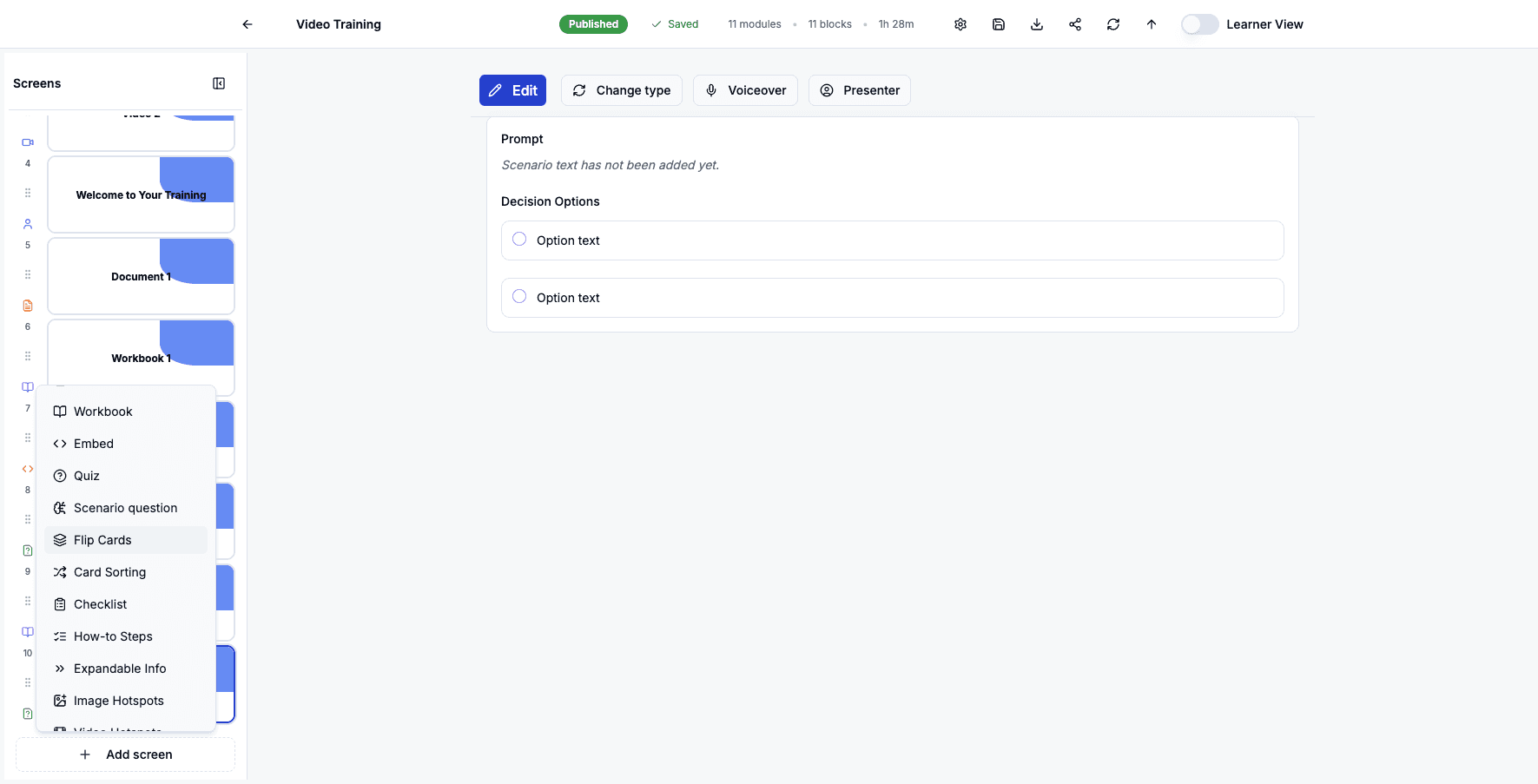1538x784 pixels.
Task: Click the Prompt heading
Action: pyautogui.click(x=522, y=139)
